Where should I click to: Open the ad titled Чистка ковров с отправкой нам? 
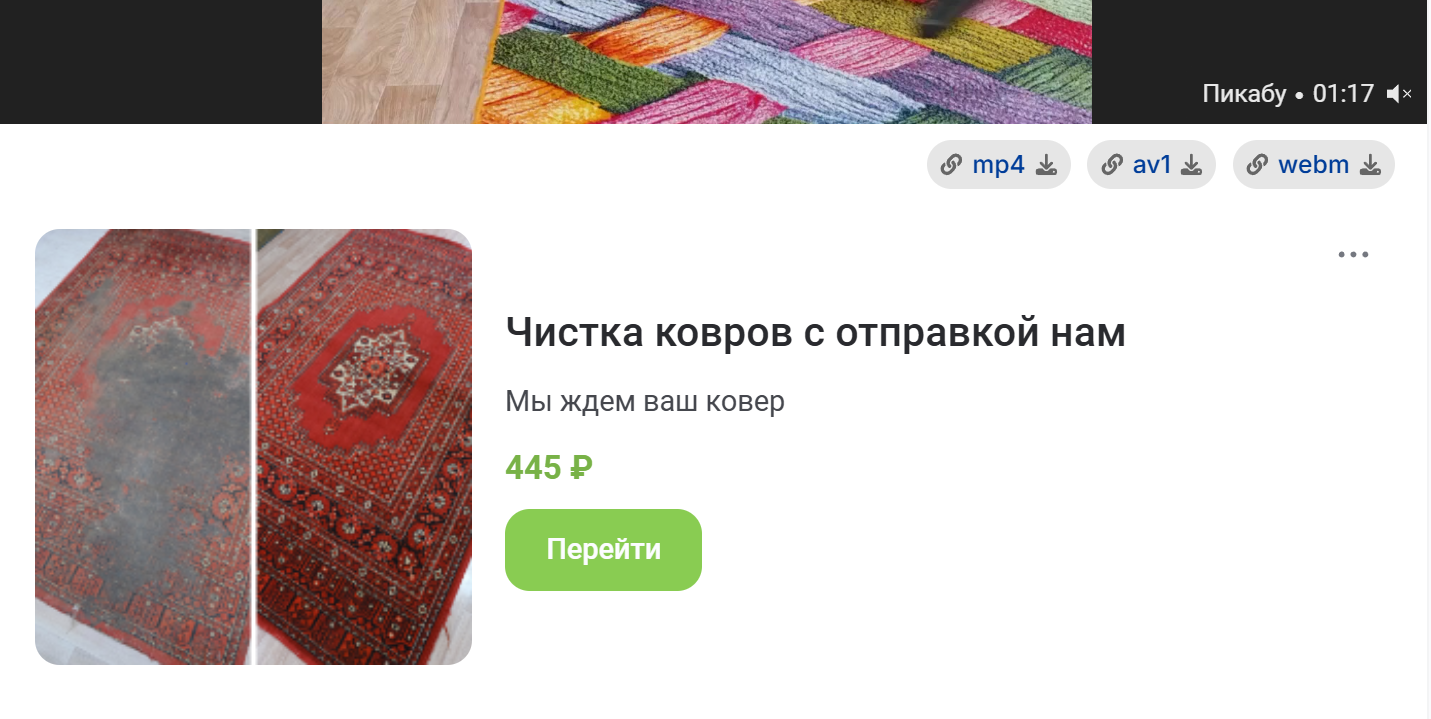coord(815,332)
